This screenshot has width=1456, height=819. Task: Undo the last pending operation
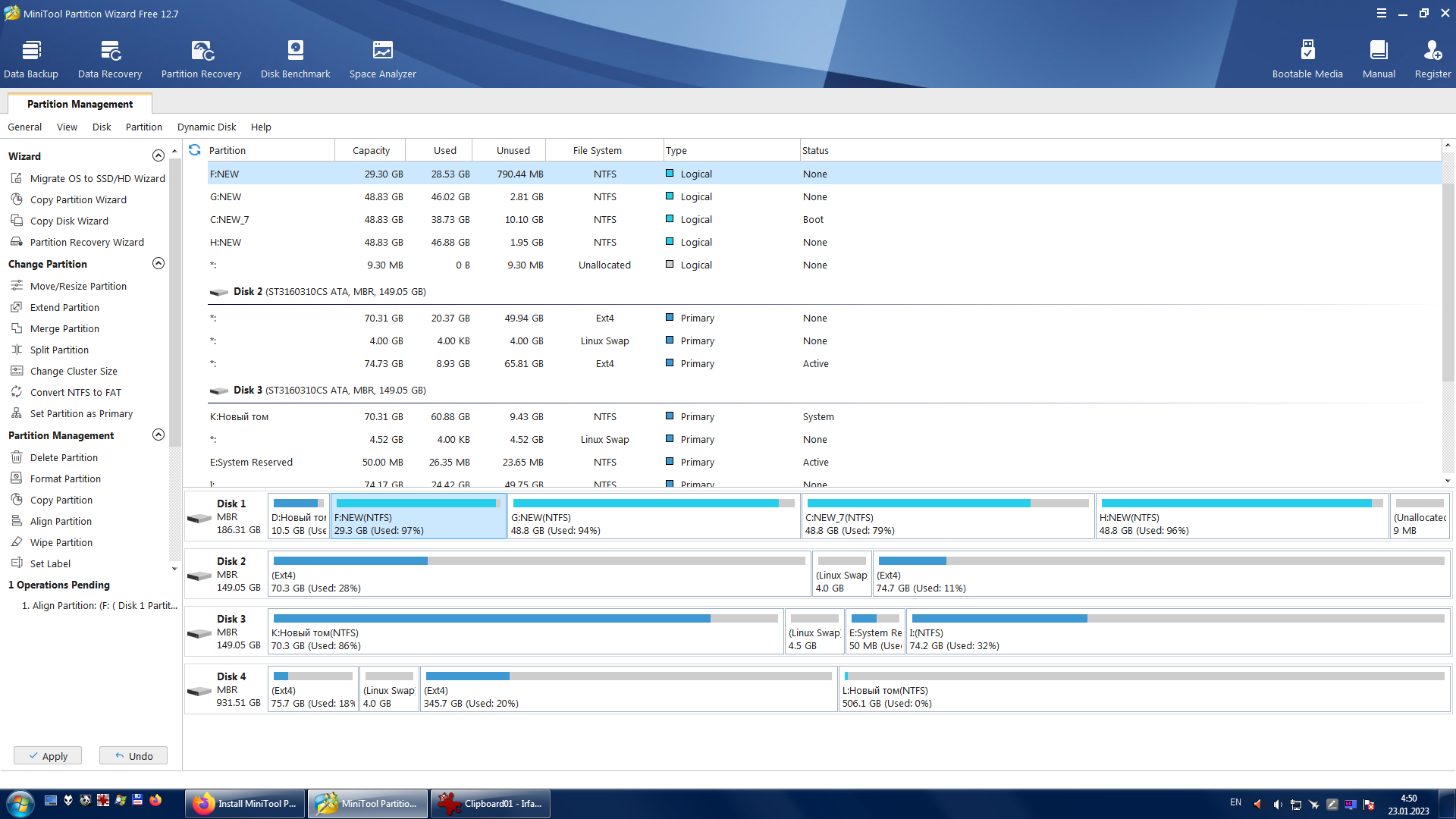(x=133, y=755)
